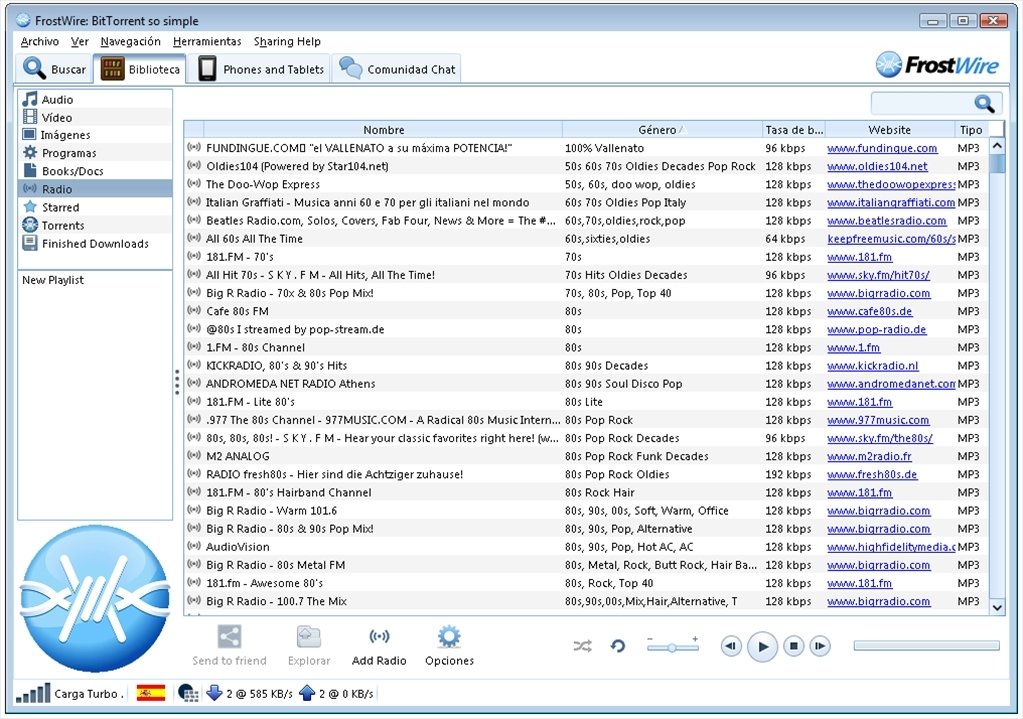Toggle repeat playback mode

[x=618, y=646]
